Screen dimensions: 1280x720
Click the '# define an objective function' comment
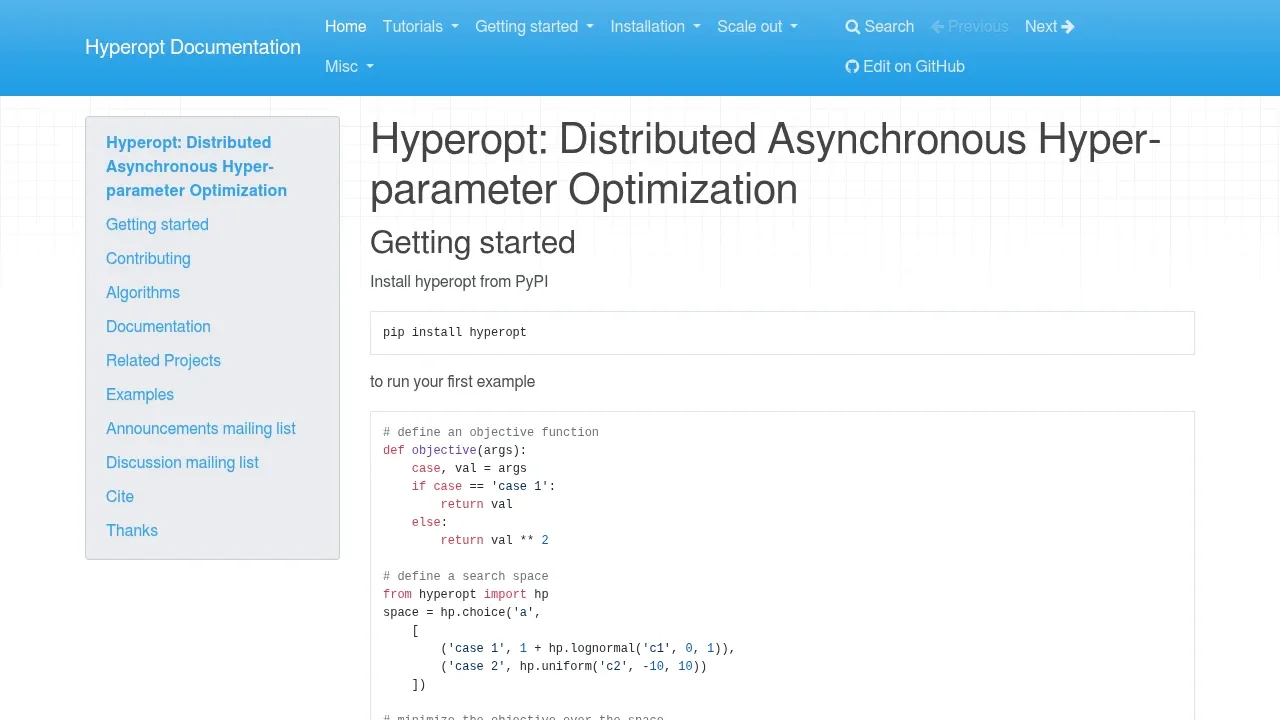click(491, 433)
